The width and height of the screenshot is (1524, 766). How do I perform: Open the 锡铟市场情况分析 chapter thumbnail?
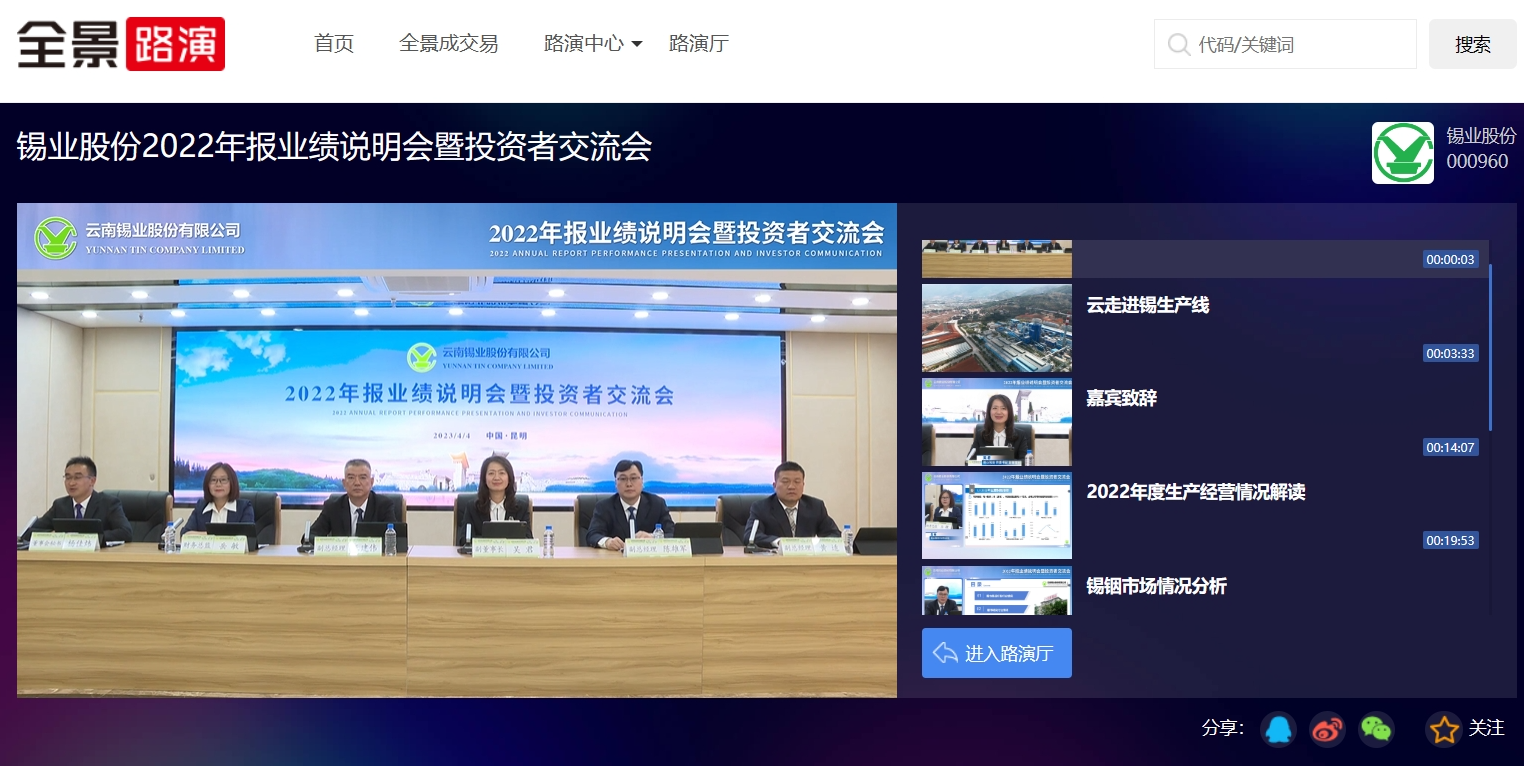[996, 590]
